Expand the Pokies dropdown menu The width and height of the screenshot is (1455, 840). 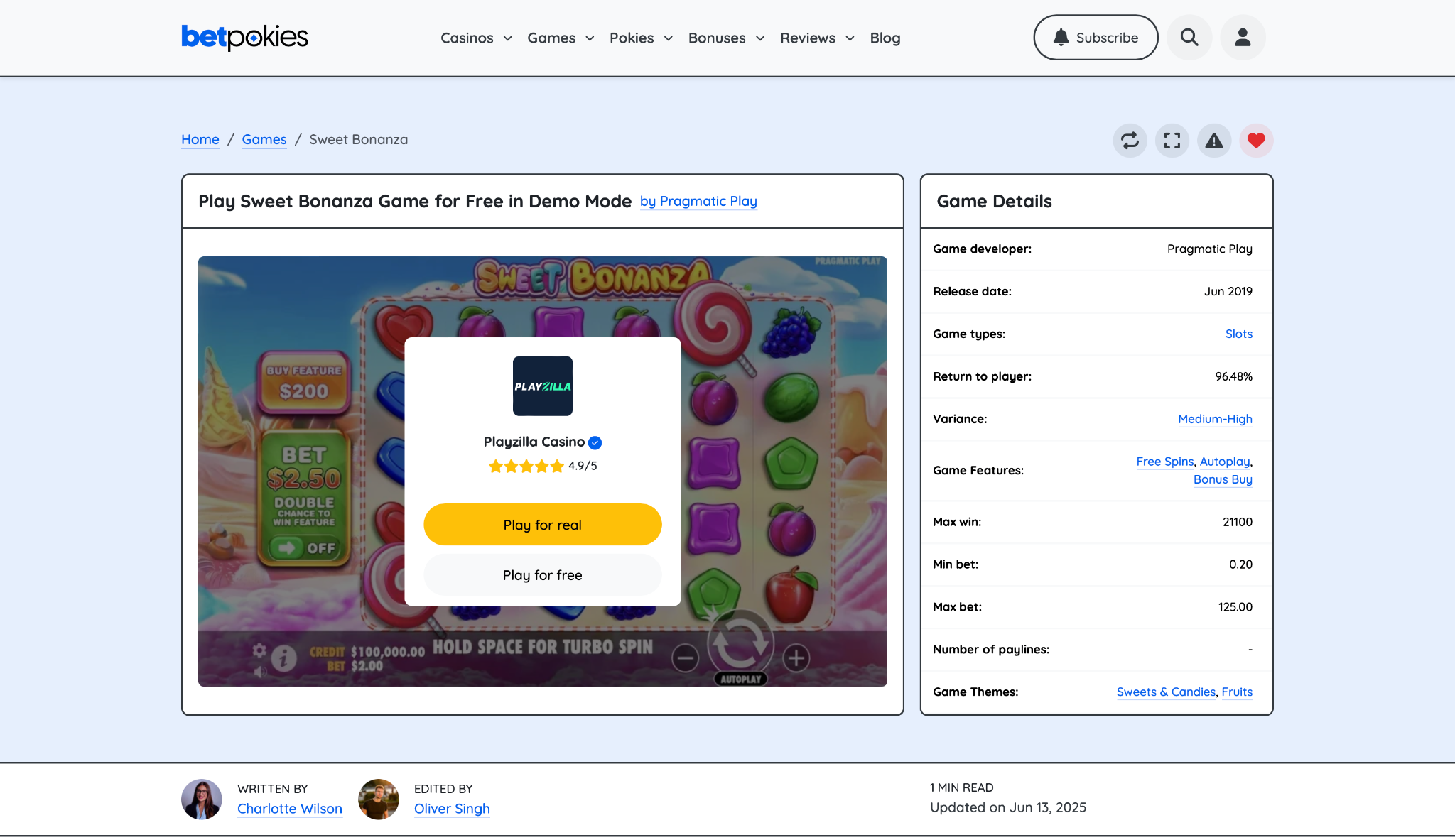pyautogui.click(x=641, y=38)
